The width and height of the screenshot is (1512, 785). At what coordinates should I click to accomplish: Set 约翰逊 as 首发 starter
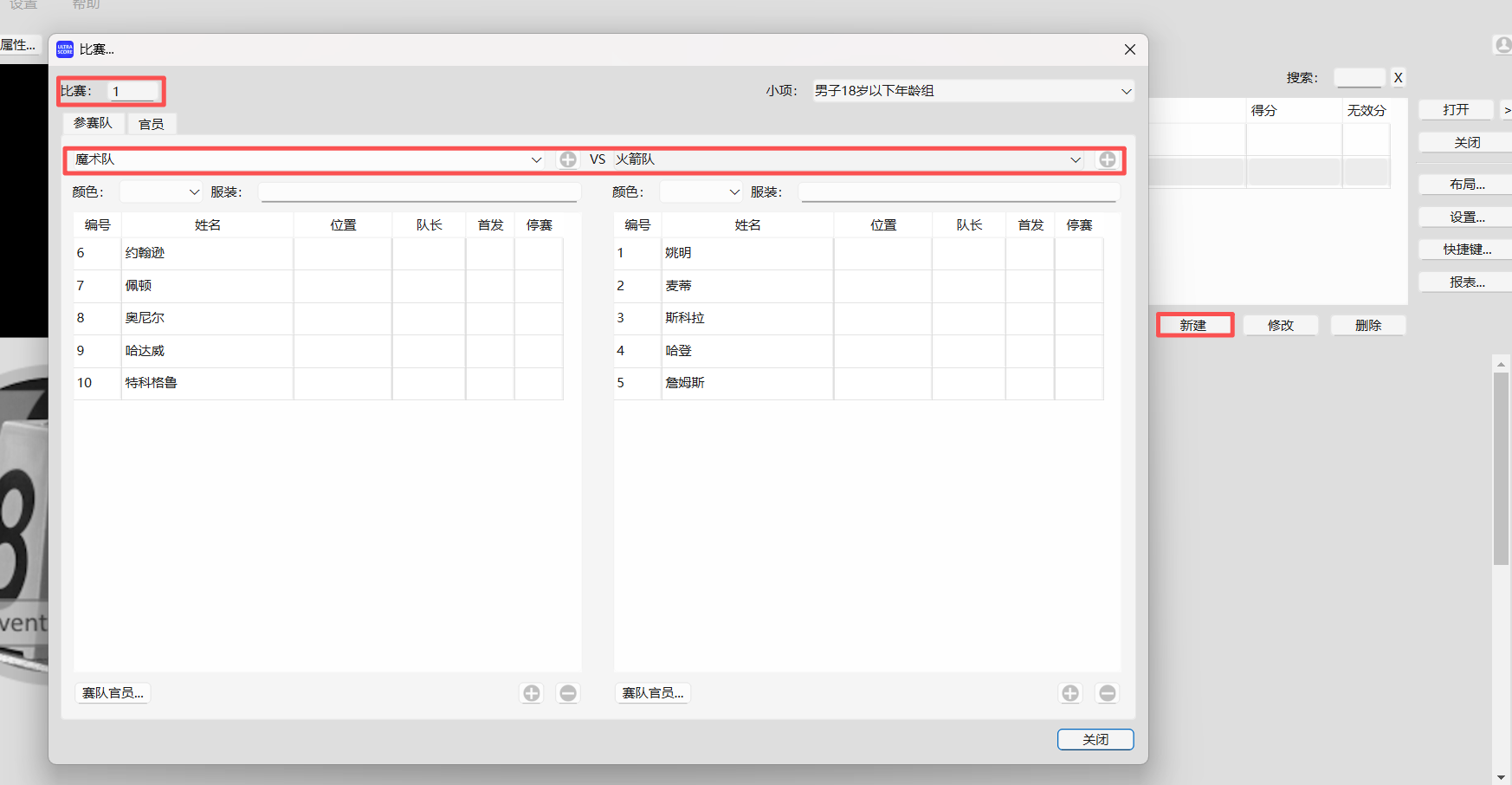click(490, 252)
